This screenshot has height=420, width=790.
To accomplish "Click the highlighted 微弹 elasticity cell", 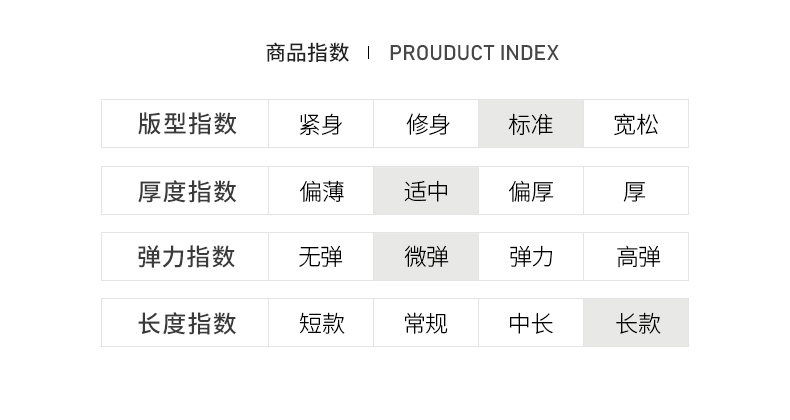I will 426,257.
